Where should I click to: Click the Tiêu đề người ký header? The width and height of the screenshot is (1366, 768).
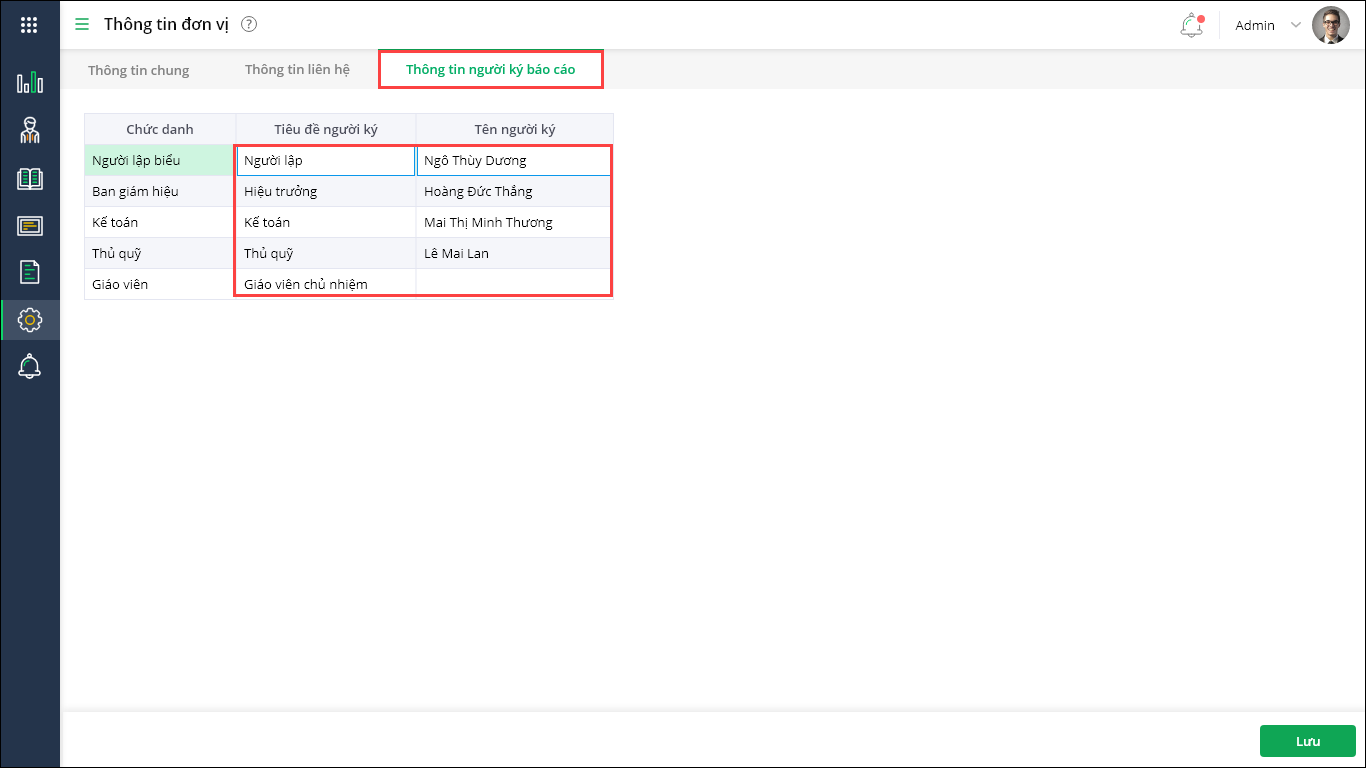[326, 129]
